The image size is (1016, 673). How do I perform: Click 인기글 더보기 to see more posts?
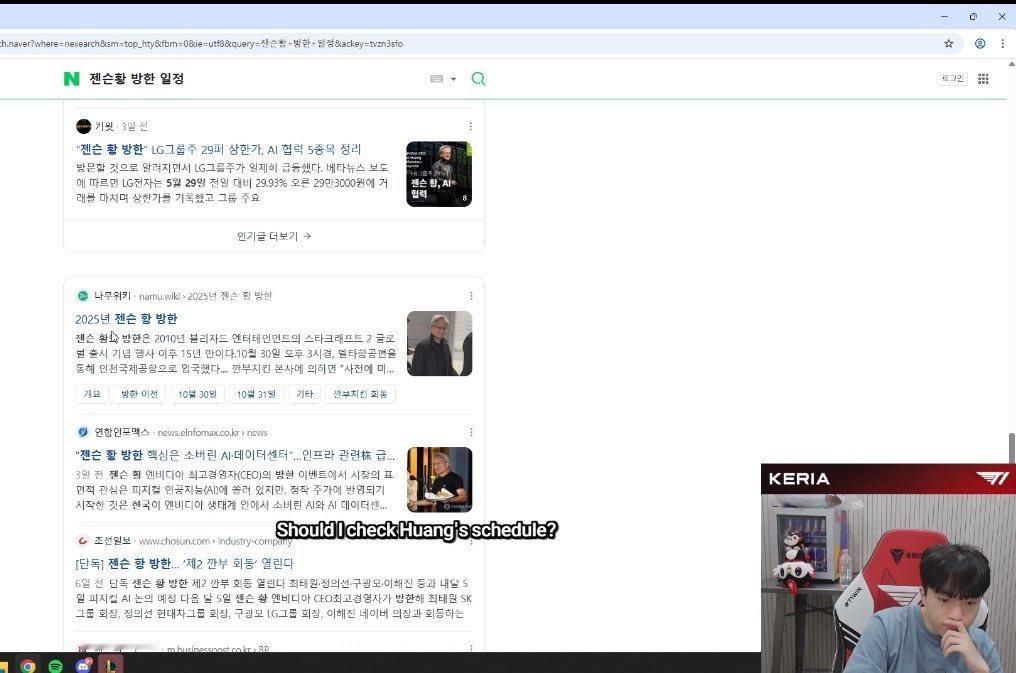click(273, 236)
